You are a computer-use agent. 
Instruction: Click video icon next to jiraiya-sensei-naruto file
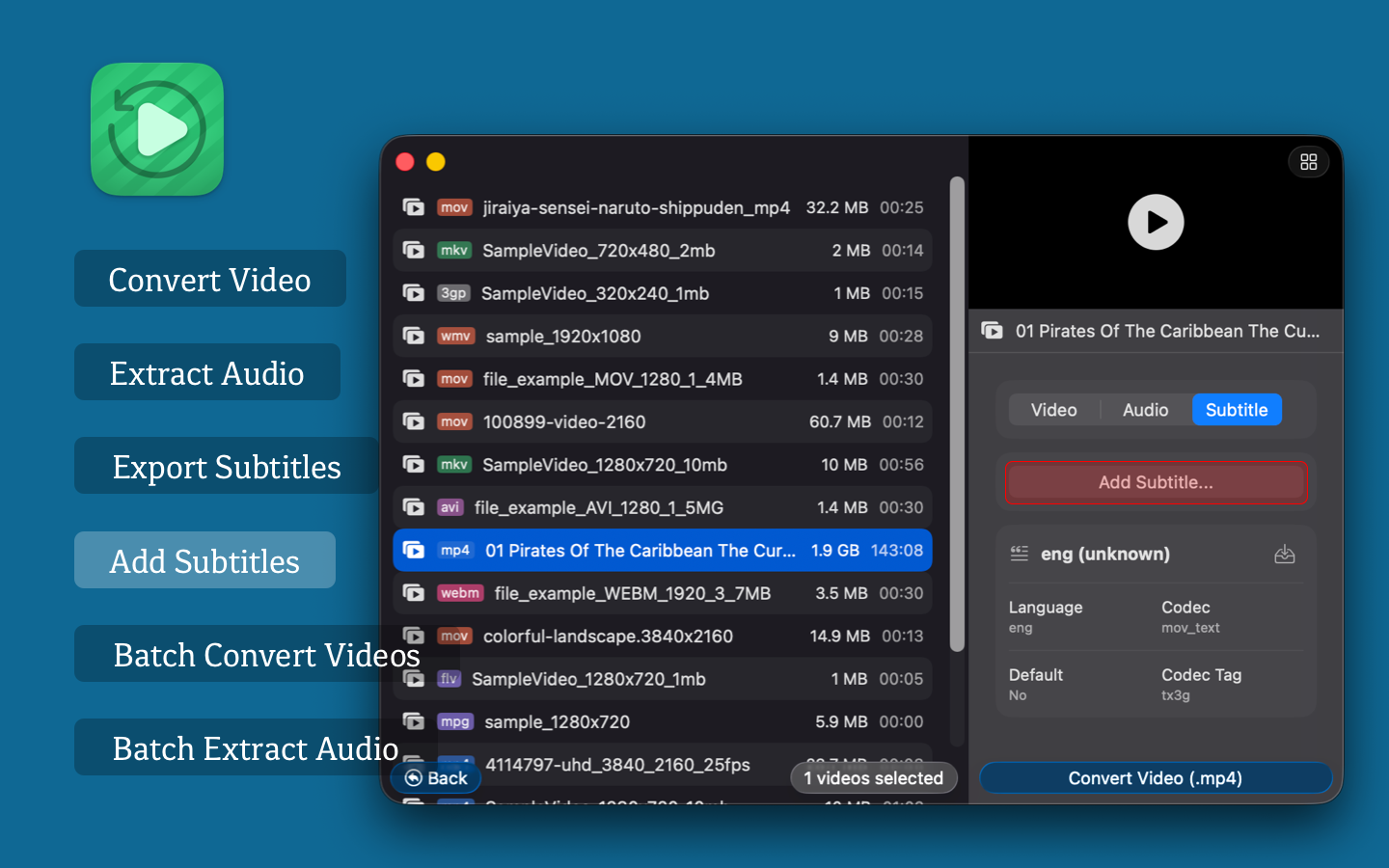414,207
